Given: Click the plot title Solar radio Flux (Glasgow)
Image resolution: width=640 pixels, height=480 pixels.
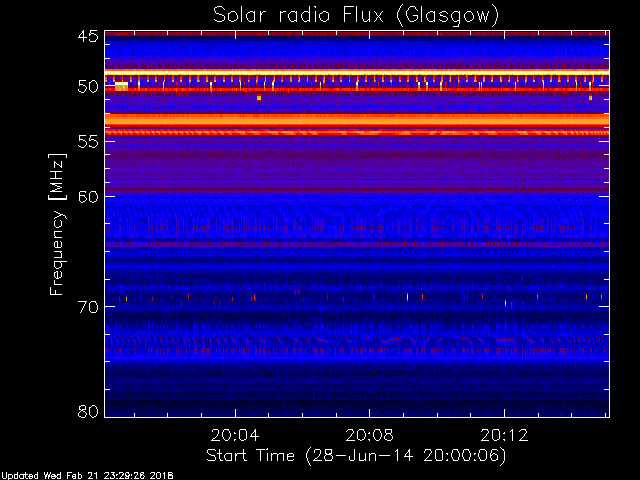Looking at the screenshot, I should 356,16.
